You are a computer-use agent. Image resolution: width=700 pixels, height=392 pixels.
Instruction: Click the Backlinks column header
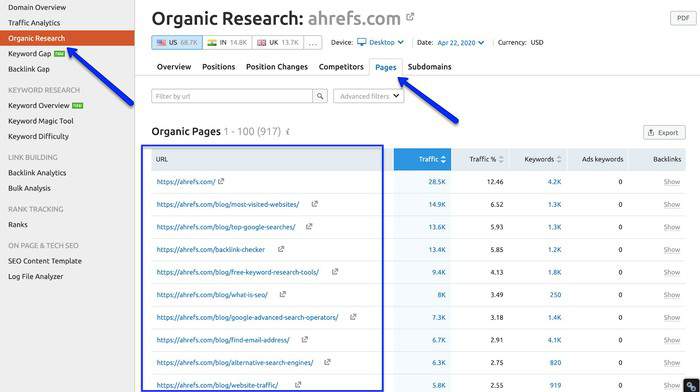[667, 159]
